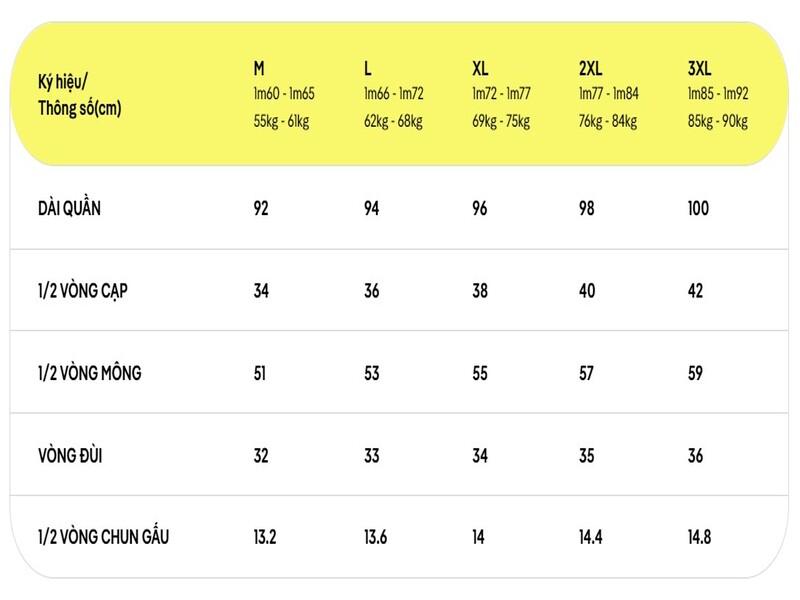Viewport: 800px width, 600px height.
Task: Click the 1/2 VÒNG CẠP value 38
Action: [x=480, y=291]
